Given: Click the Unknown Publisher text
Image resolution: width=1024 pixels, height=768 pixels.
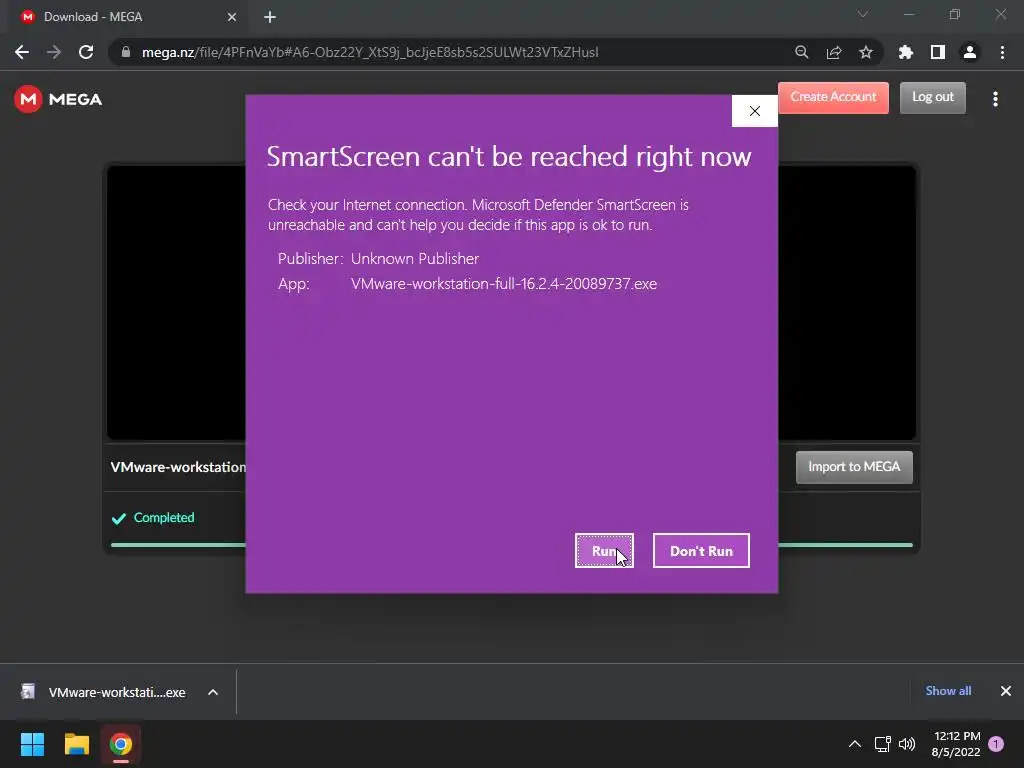Looking at the screenshot, I should click(415, 259).
